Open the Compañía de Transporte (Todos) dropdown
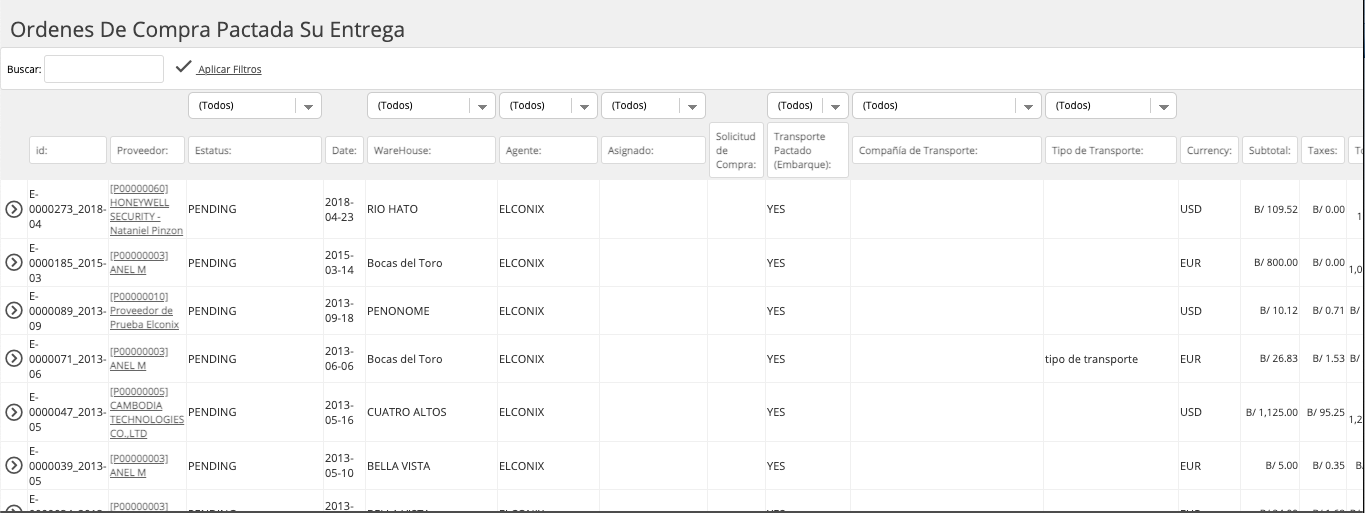Screen dimensions: 1365x513 click(947, 106)
